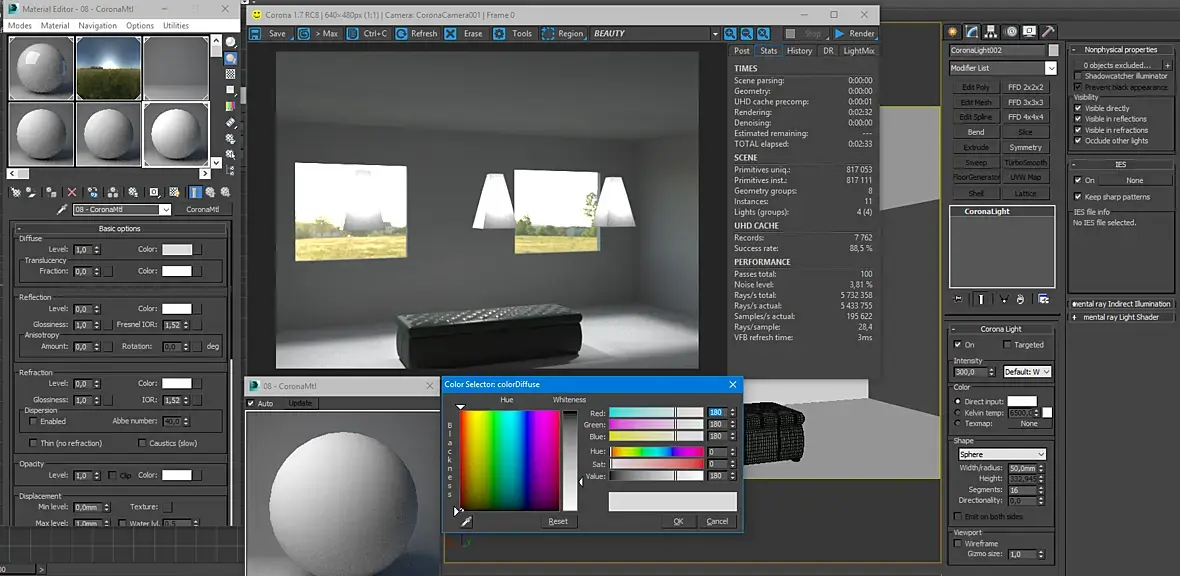The height and width of the screenshot is (576, 1180).
Task: Click the zoom in magnifier in VFB
Action: point(732,34)
